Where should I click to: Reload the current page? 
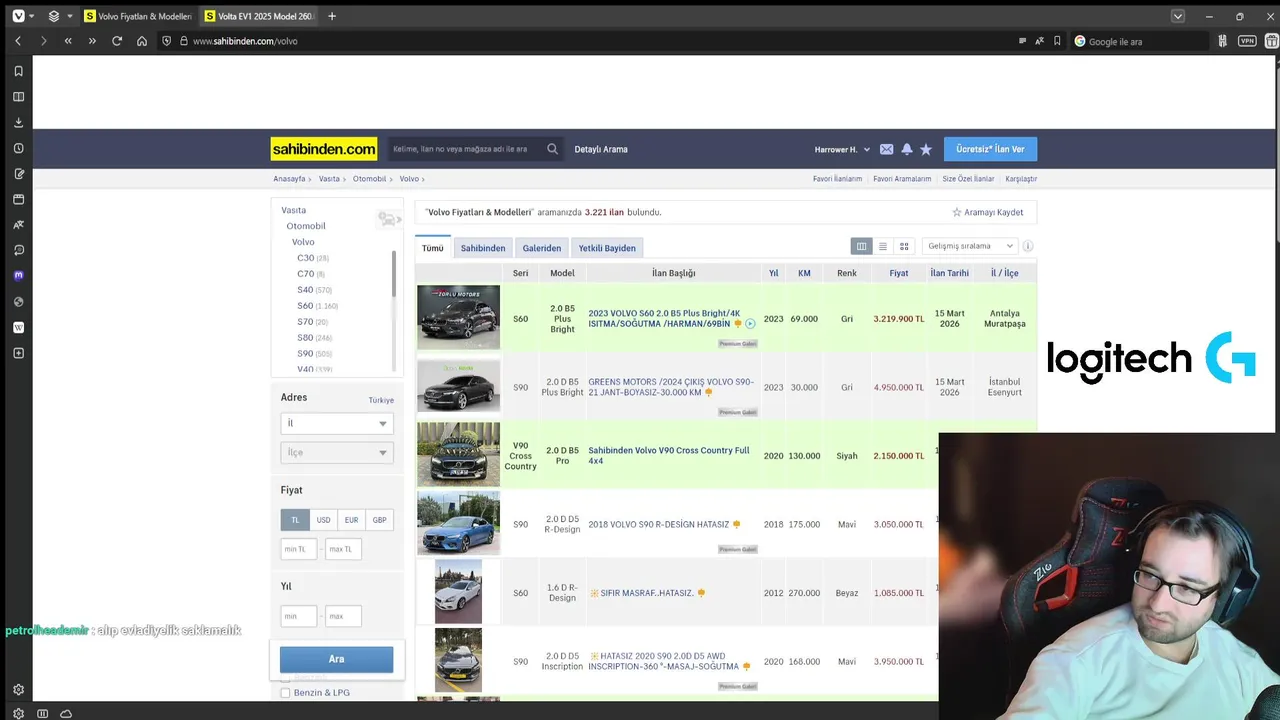[x=117, y=41]
